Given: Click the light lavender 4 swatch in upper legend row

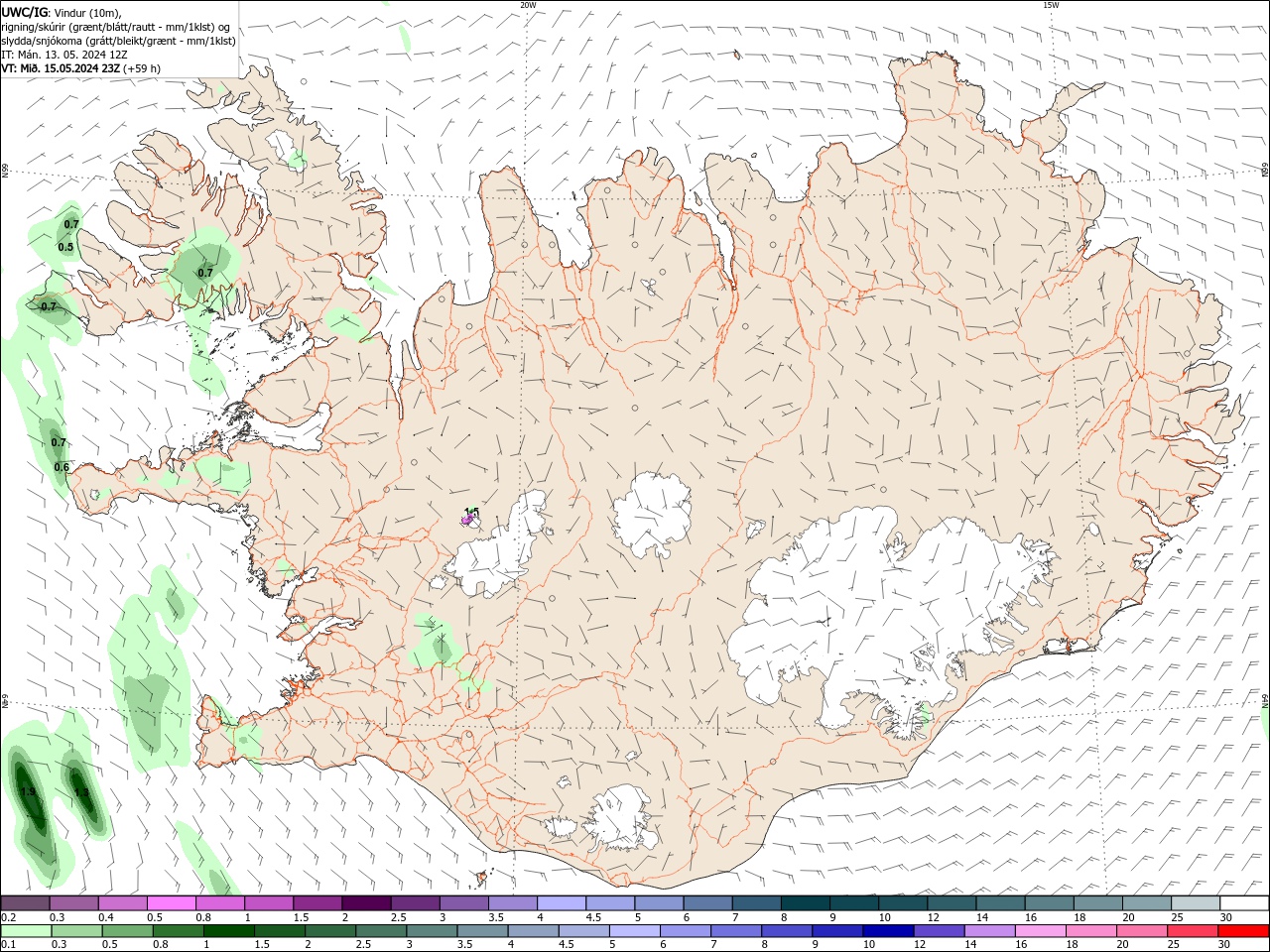Looking at the screenshot, I should coord(561,903).
